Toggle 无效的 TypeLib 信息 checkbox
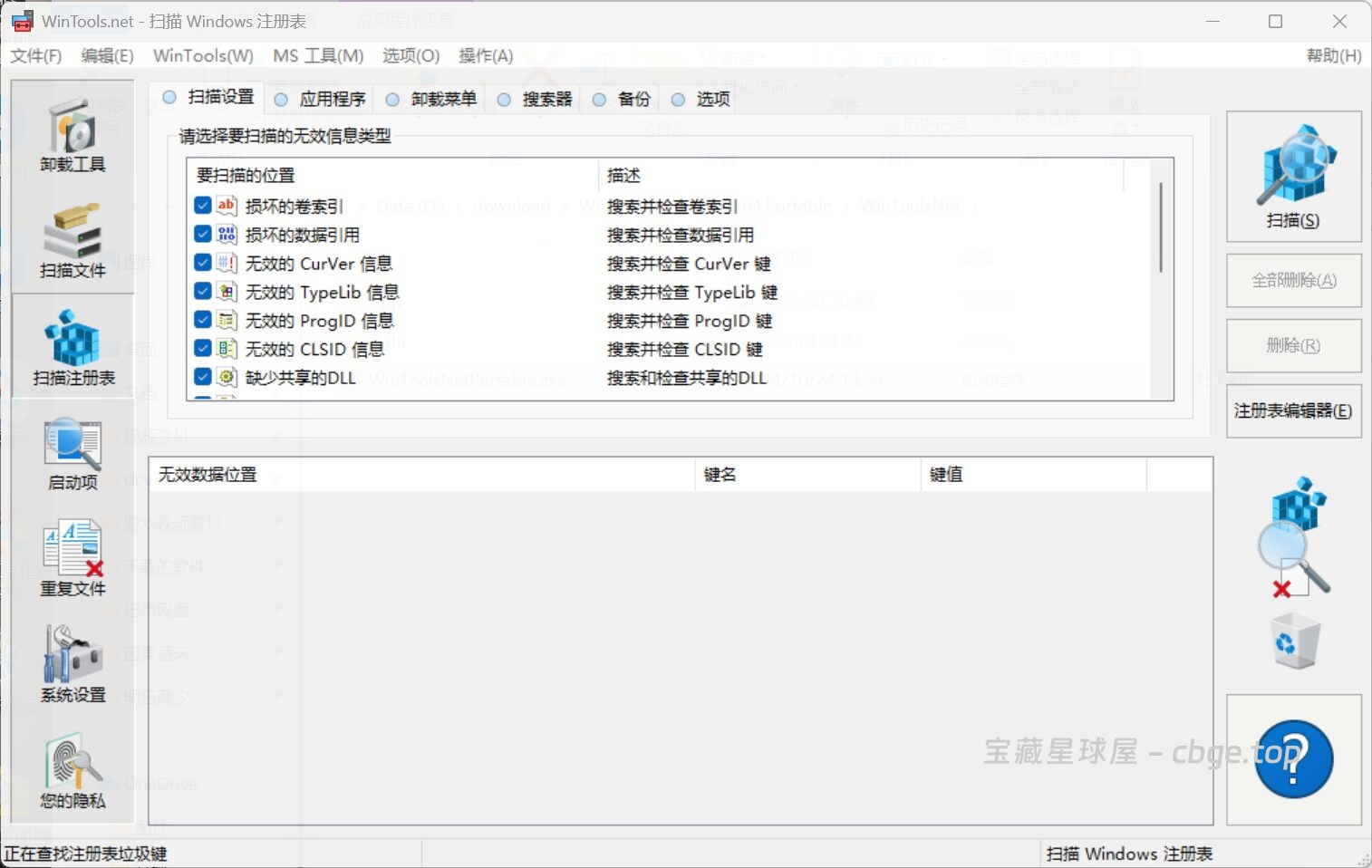1372x868 pixels. click(x=203, y=292)
